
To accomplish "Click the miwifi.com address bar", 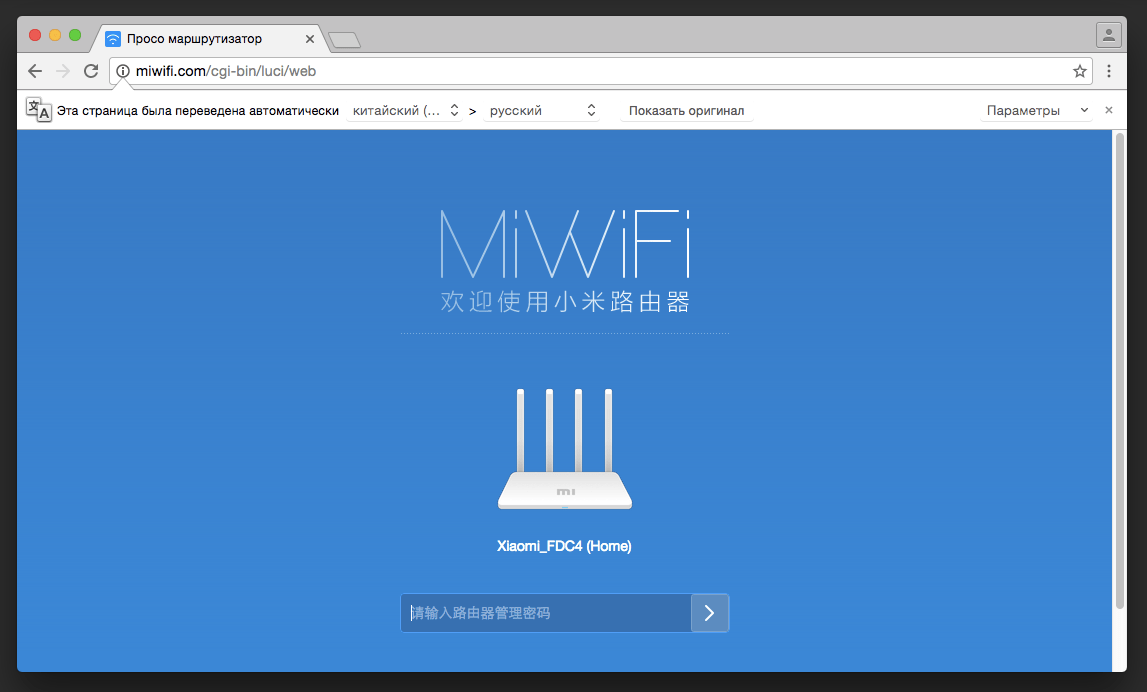I will (600, 71).
